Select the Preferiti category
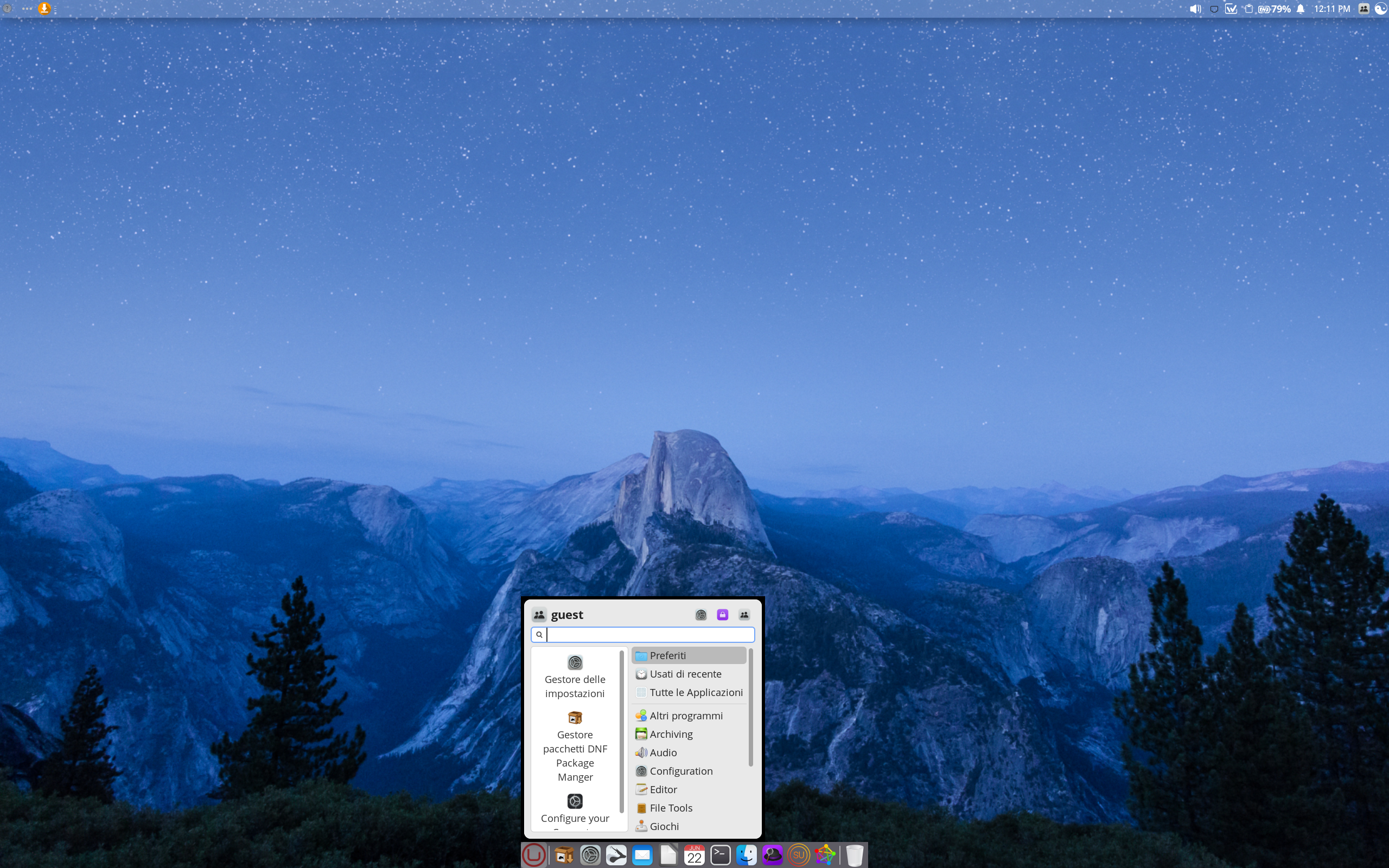The height and width of the screenshot is (868, 1389). pos(689,655)
